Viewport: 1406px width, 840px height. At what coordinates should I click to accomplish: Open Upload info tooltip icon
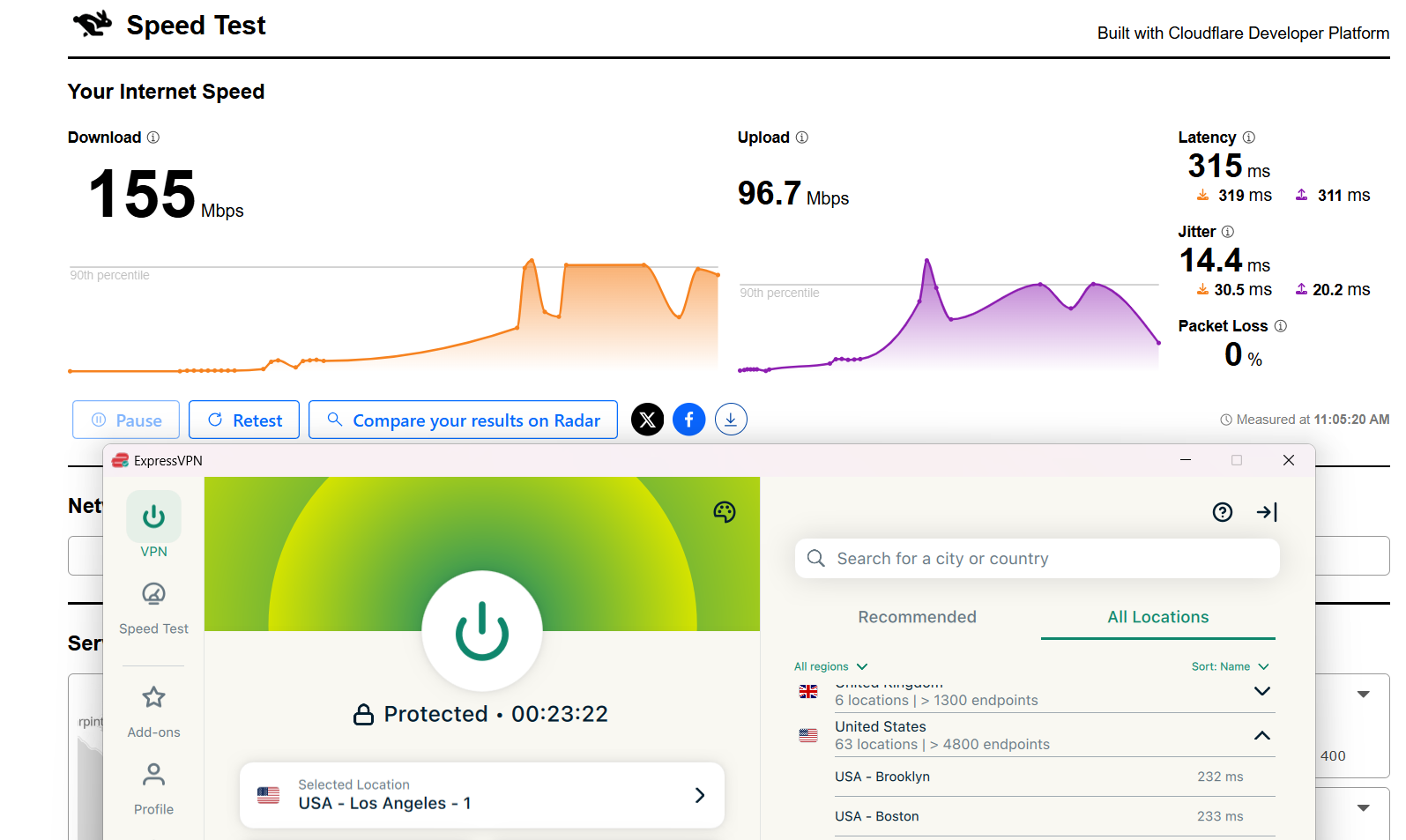click(802, 138)
